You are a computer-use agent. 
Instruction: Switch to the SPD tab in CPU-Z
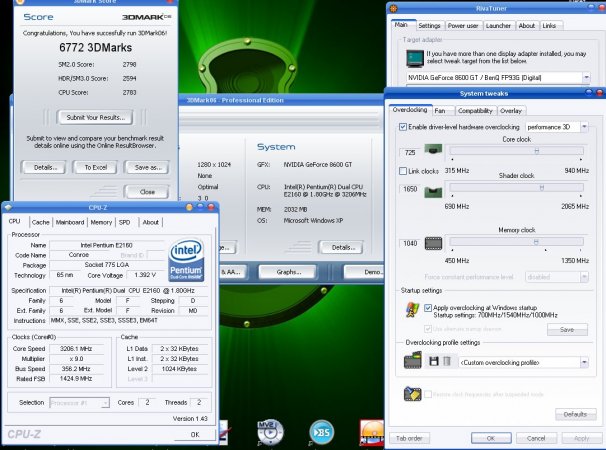tap(124, 222)
